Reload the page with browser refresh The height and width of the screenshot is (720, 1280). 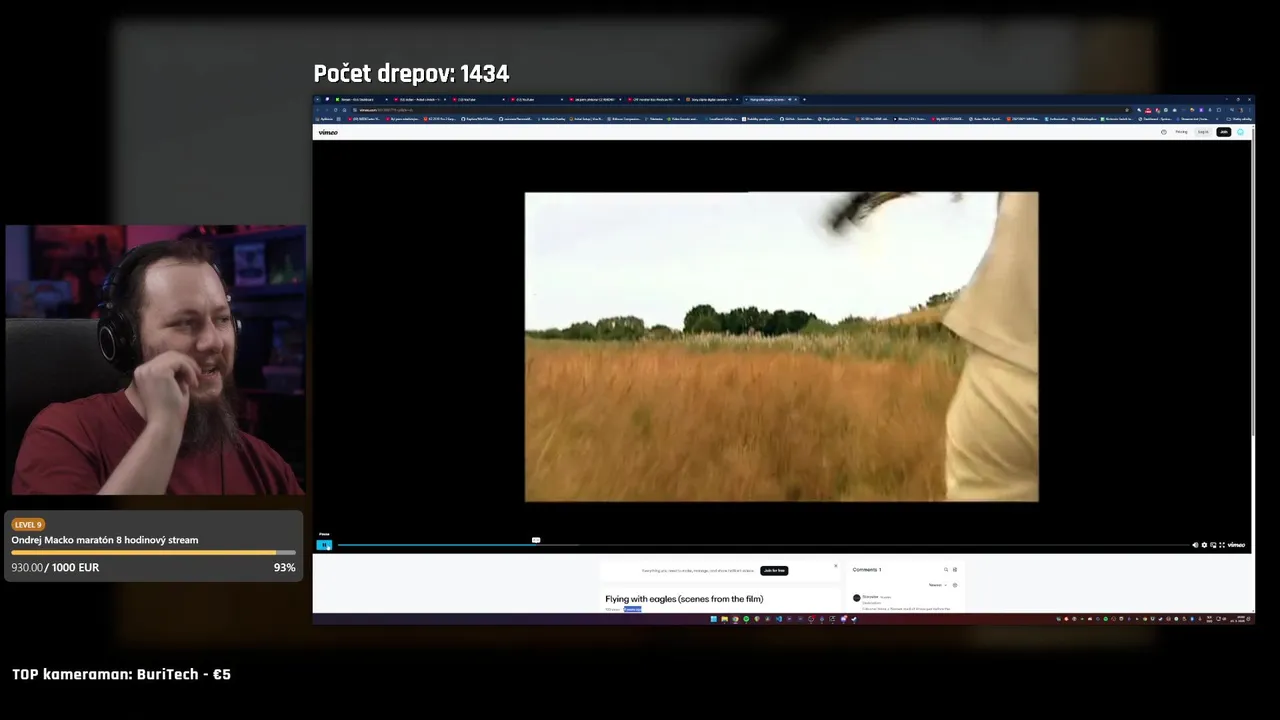click(x=335, y=110)
